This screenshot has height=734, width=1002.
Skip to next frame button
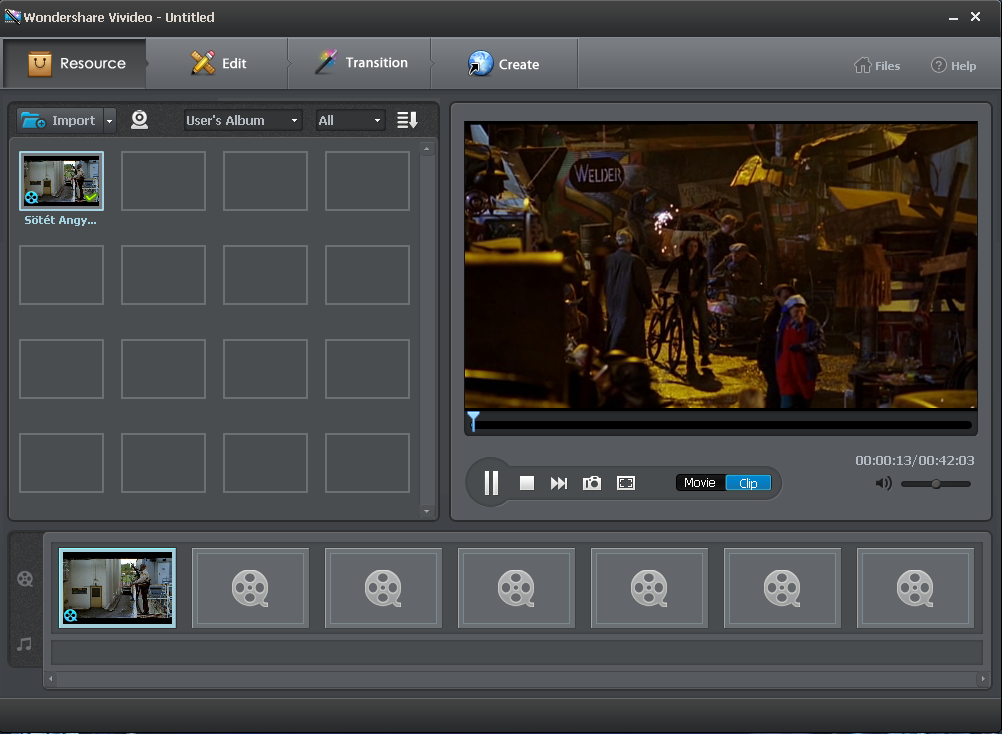pos(559,484)
